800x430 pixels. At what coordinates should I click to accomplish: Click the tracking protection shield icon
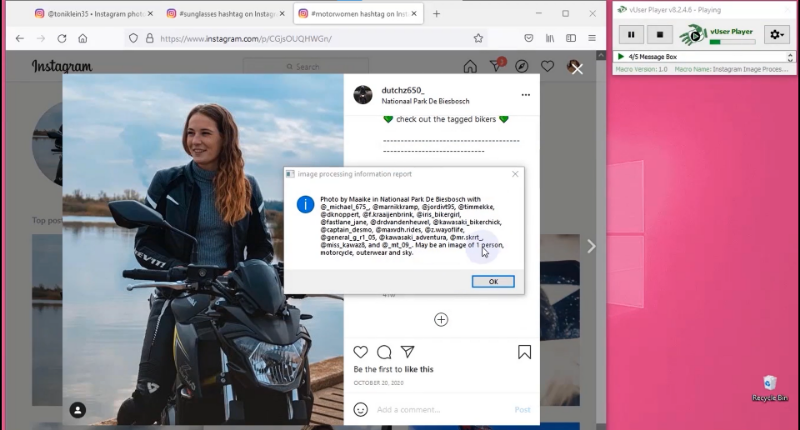(133, 38)
